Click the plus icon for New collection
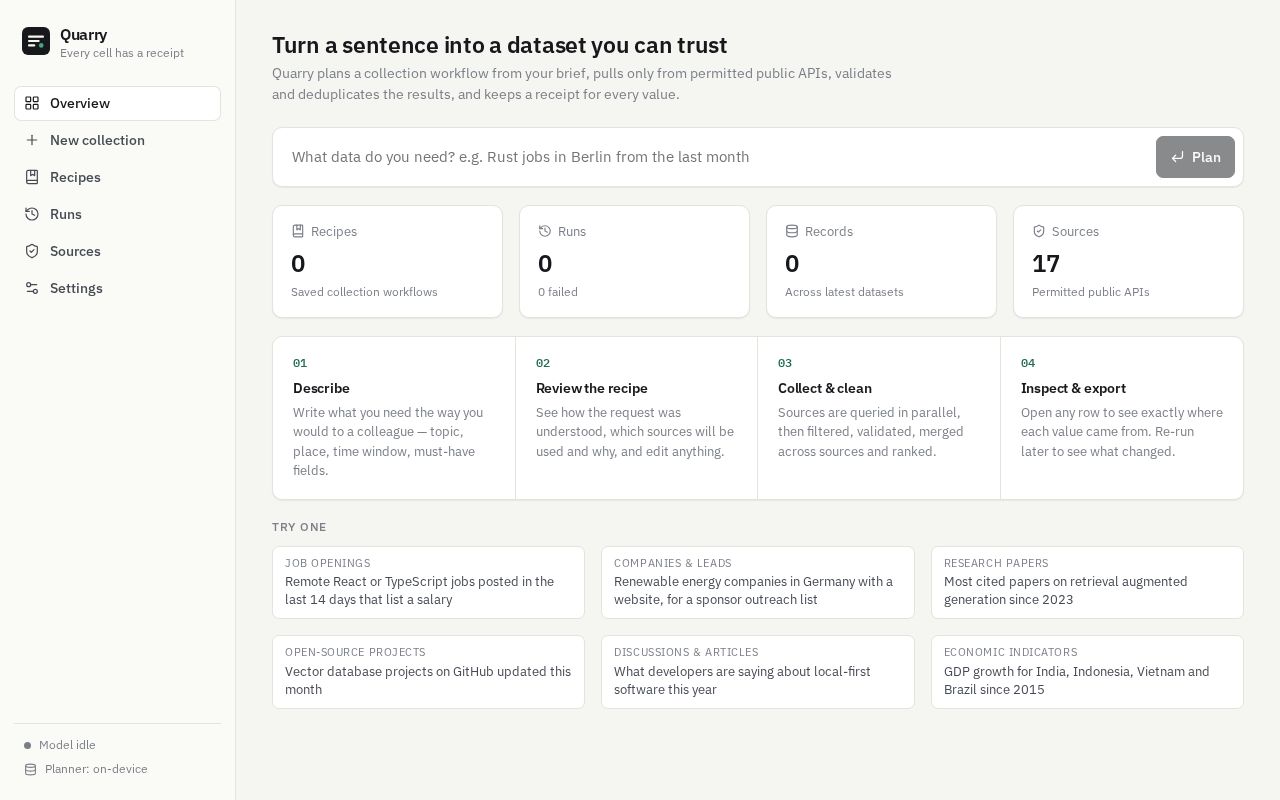The height and width of the screenshot is (800, 1280). click(x=32, y=140)
